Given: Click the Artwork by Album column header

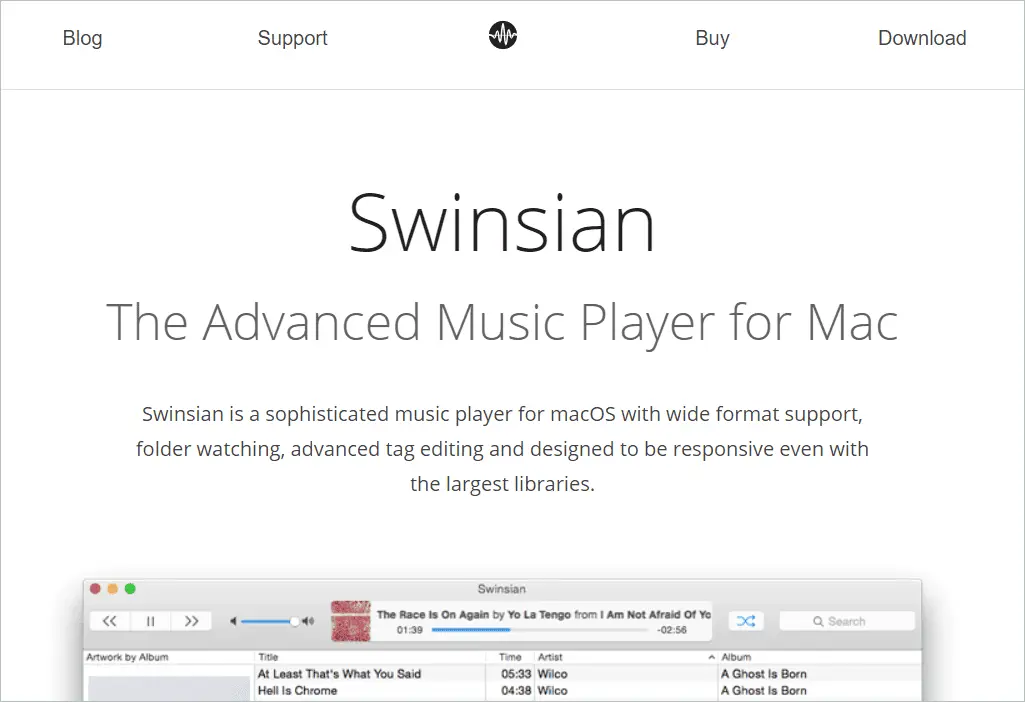Looking at the screenshot, I should (x=169, y=657).
